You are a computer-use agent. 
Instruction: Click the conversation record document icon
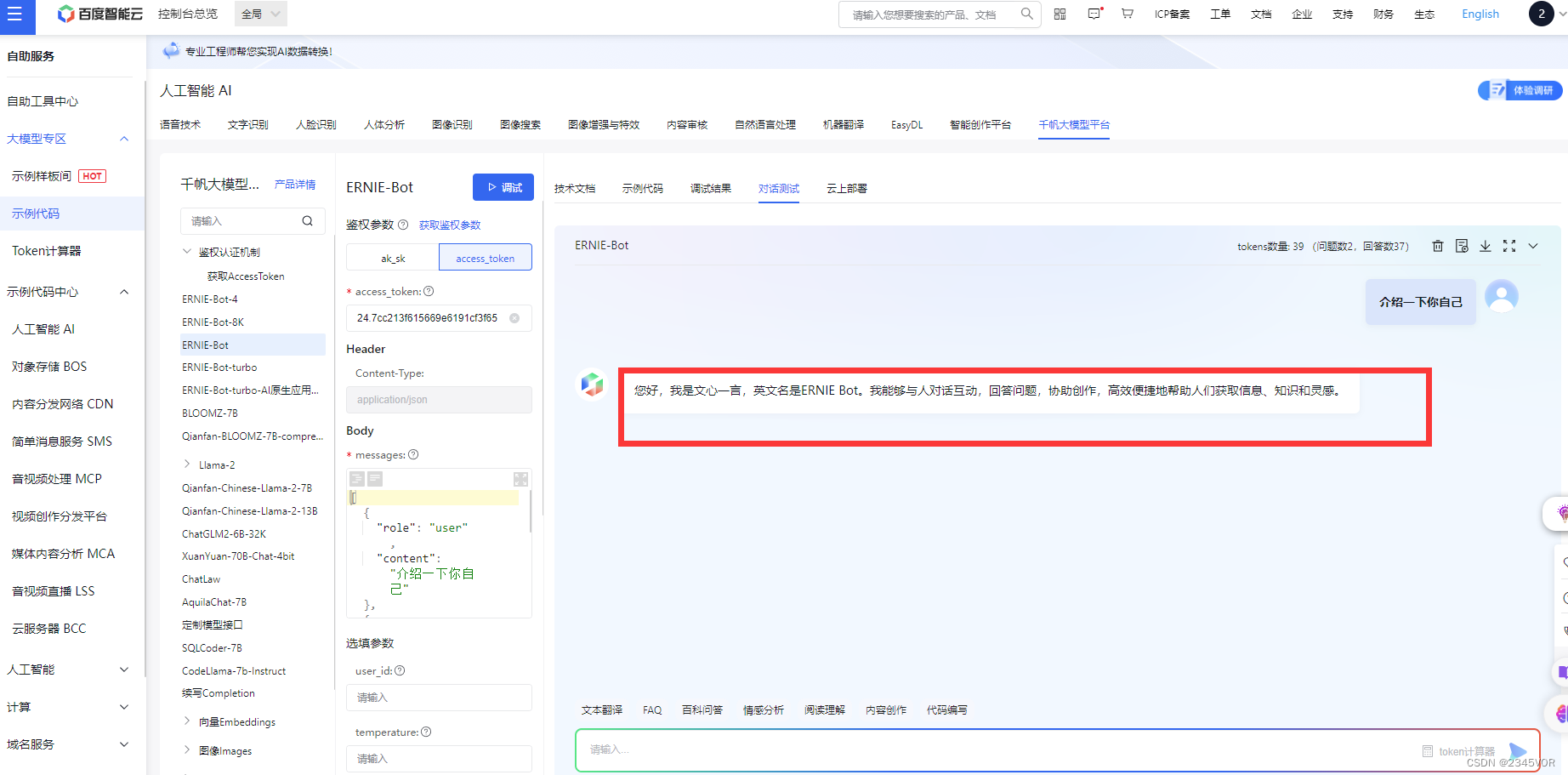(1462, 246)
